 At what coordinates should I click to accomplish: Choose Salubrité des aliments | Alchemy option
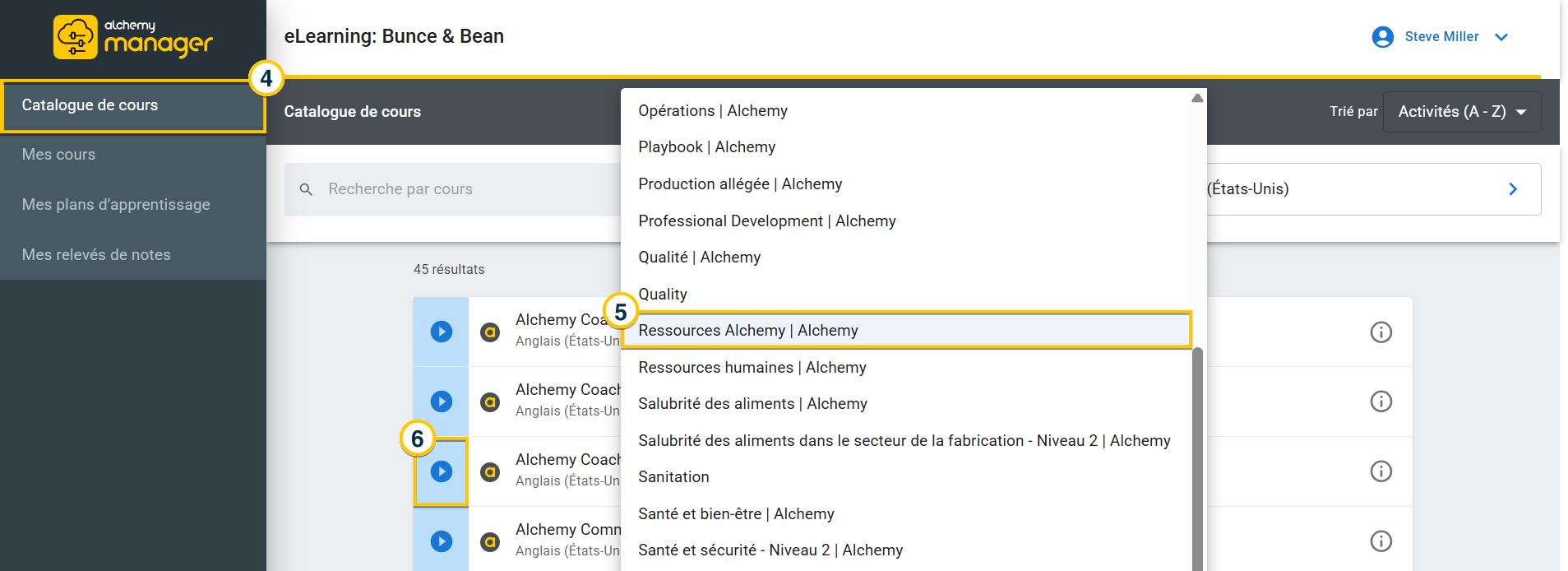[x=752, y=404]
